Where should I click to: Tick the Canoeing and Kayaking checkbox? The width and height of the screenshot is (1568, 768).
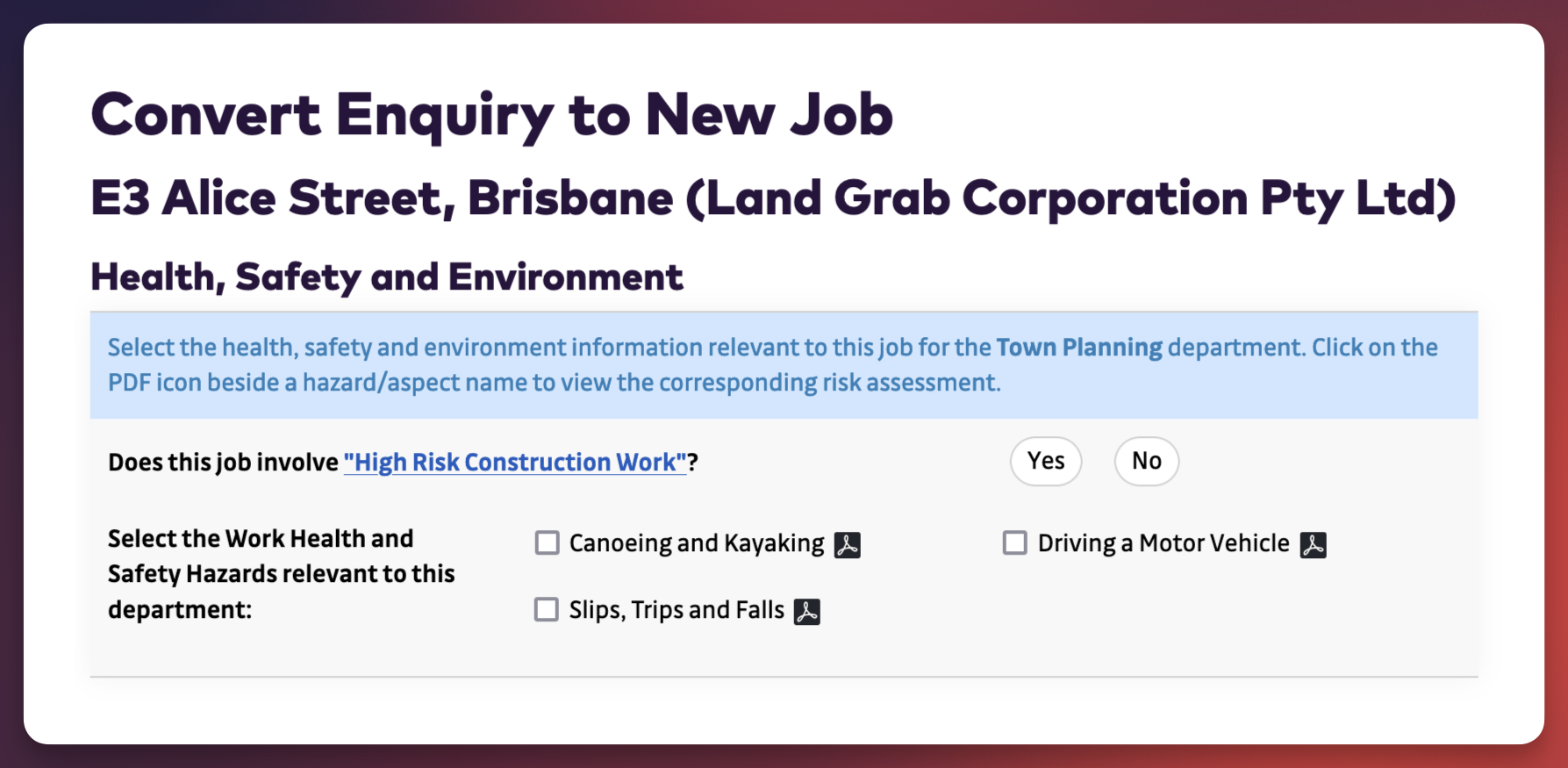click(548, 543)
